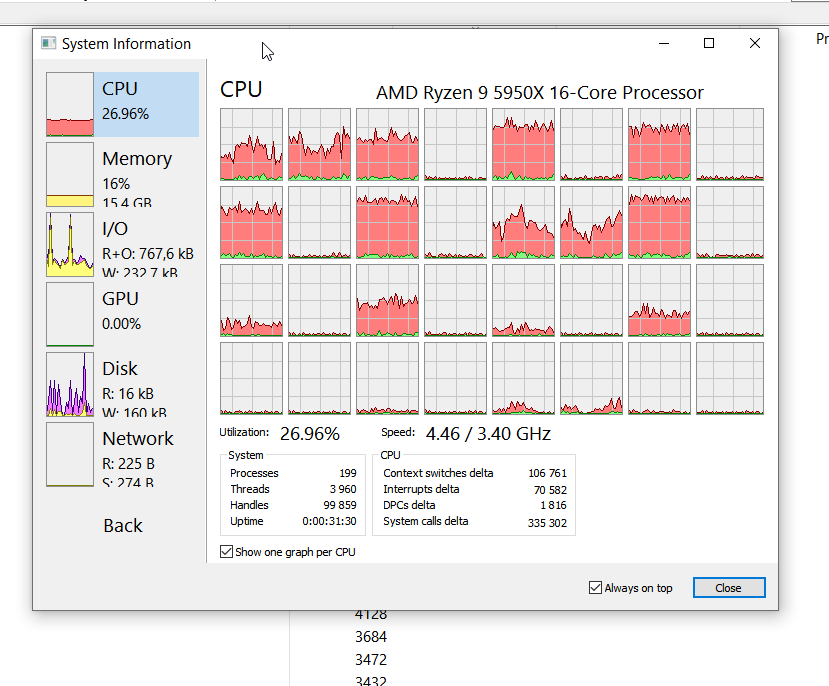Click the Uptime value 0:00:31:30
This screenshot has width=829, height=686.
click(329, 521)
